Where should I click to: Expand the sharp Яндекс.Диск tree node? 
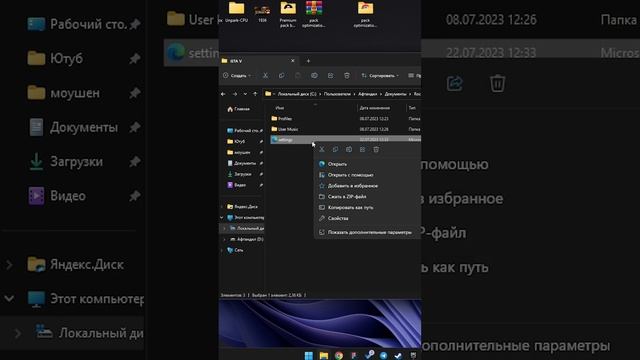(223, 207)
